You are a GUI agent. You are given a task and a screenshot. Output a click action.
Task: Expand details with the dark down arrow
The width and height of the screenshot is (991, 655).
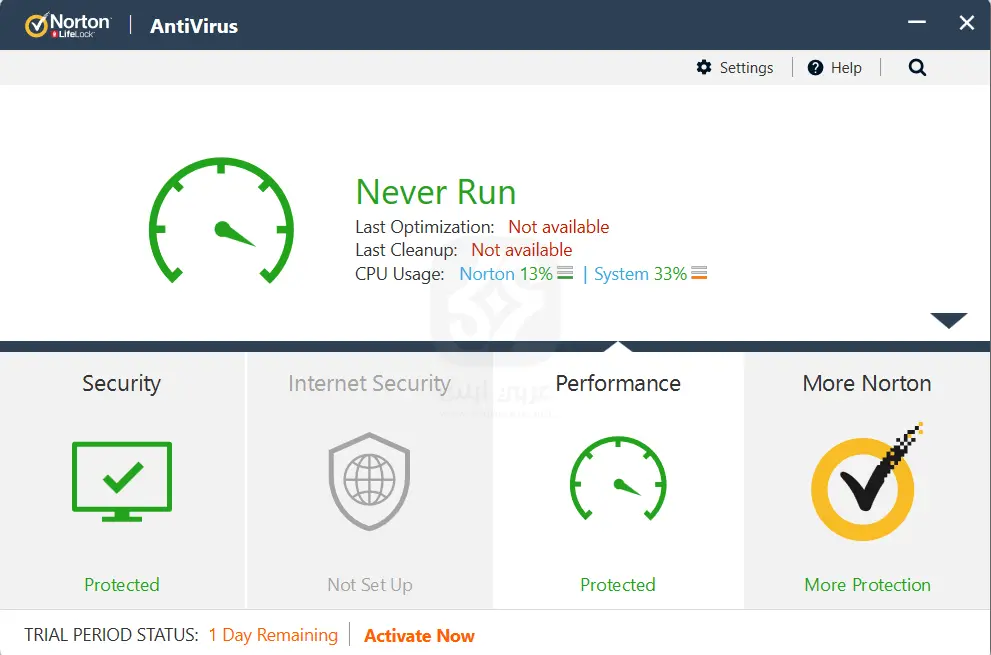coord(948,321)
